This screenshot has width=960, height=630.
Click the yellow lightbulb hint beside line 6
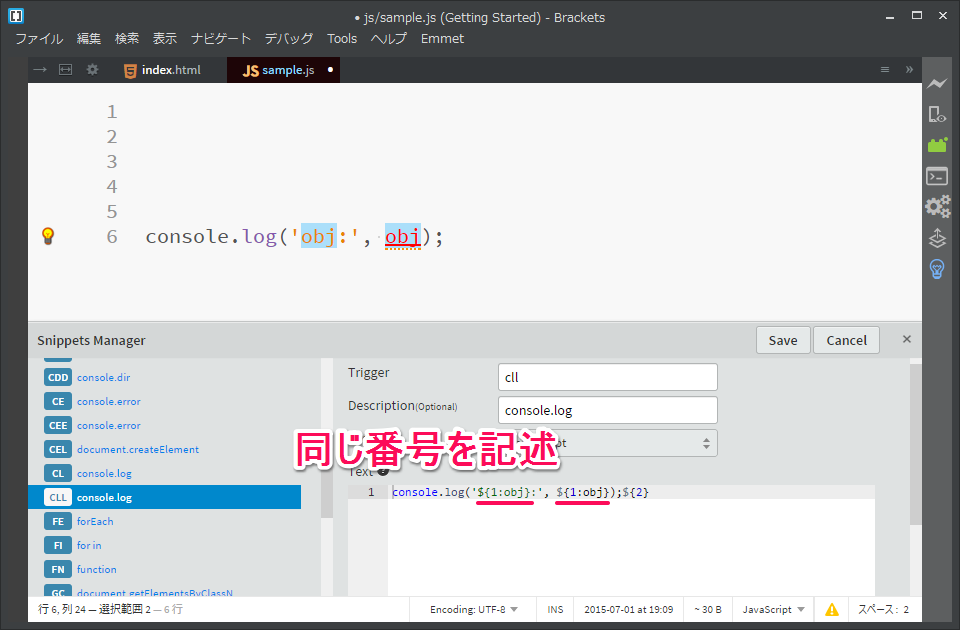point(48,236)
